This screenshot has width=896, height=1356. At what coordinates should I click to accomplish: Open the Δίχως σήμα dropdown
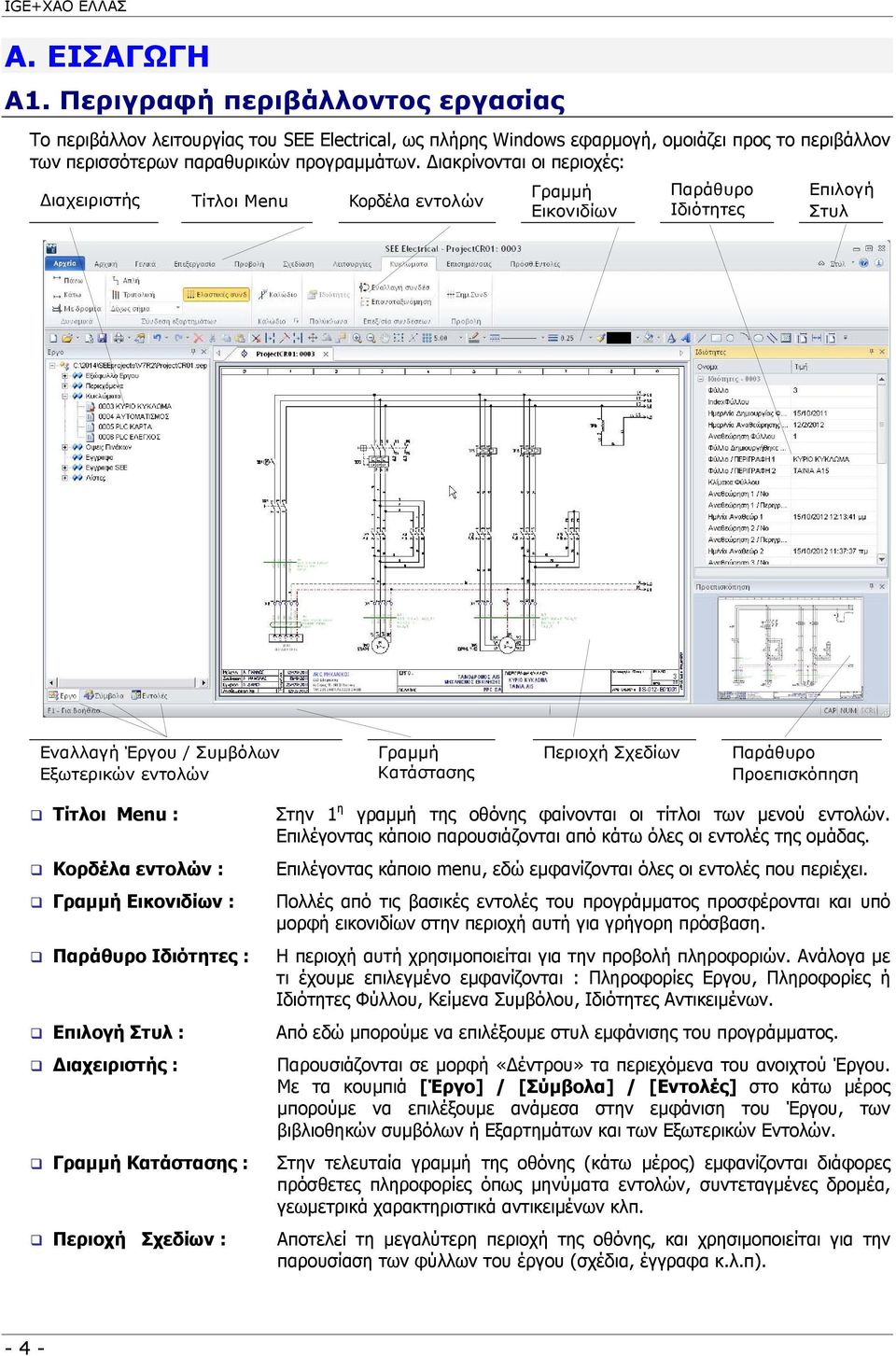[146, 308]
